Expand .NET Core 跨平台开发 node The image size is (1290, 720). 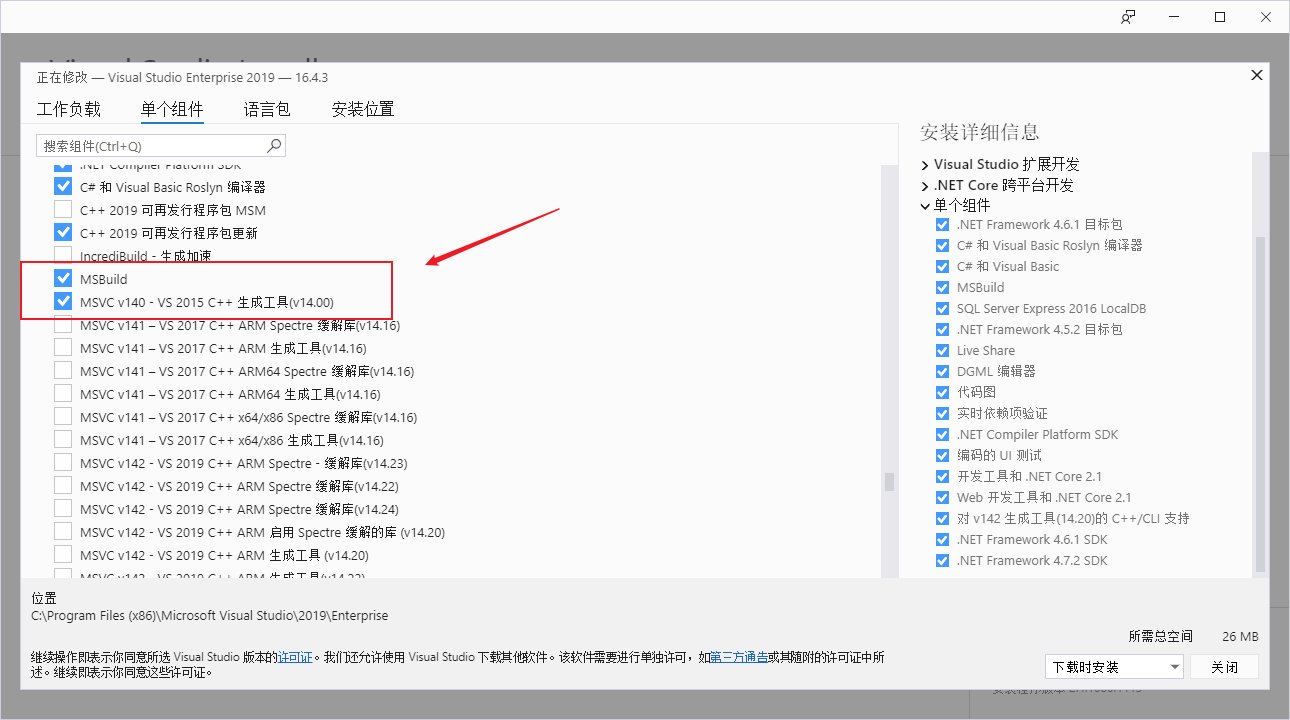point(925,185)
